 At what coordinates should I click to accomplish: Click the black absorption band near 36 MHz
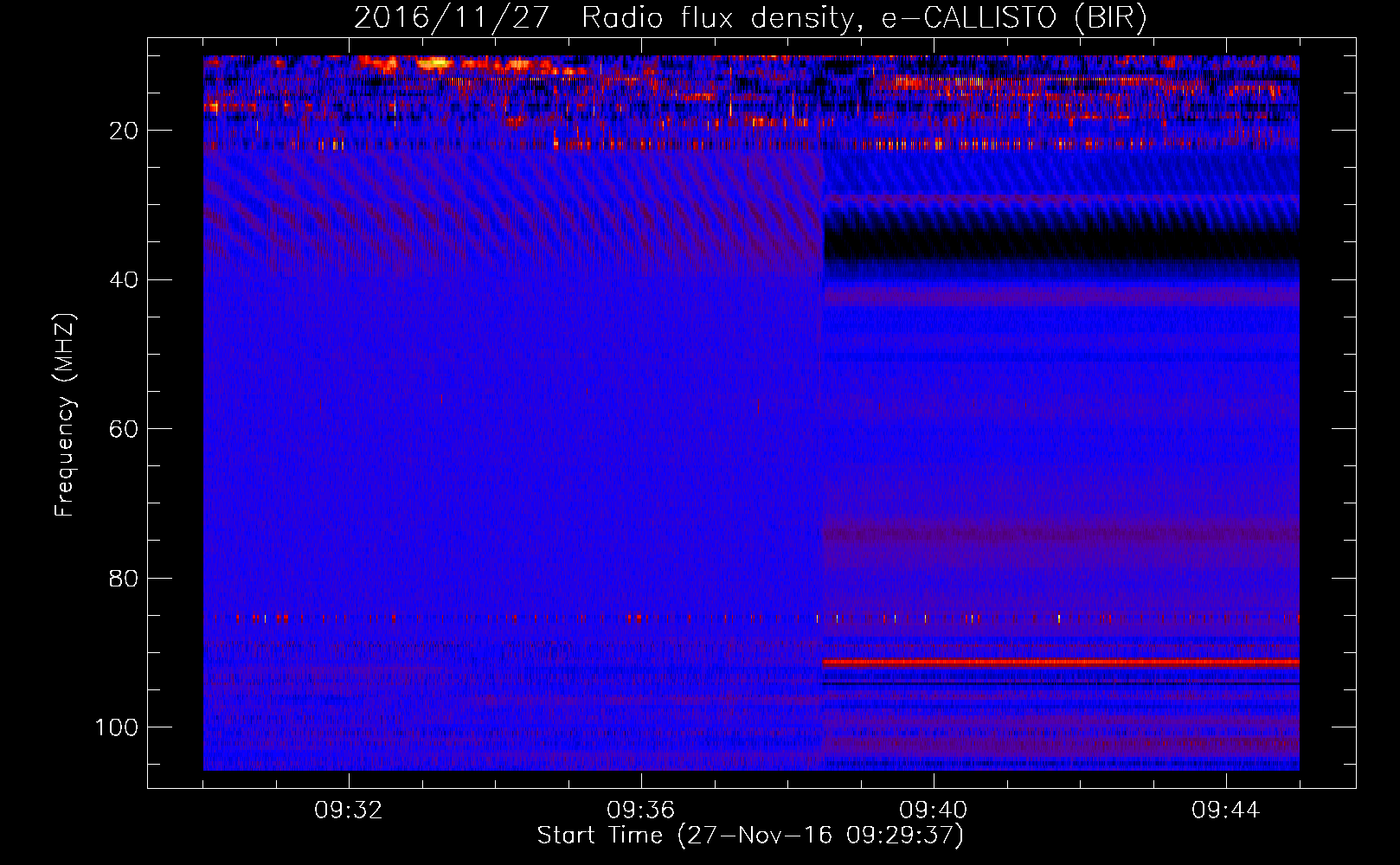(x=1061, y=245)
